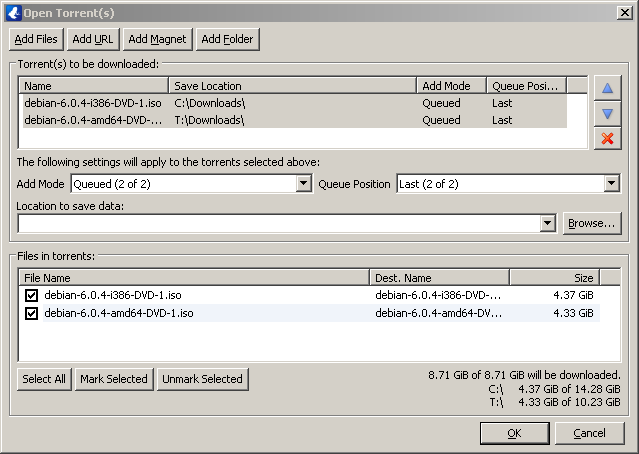
Task: Remove torrent using the red X icon
Action: (x=607, y=138)
